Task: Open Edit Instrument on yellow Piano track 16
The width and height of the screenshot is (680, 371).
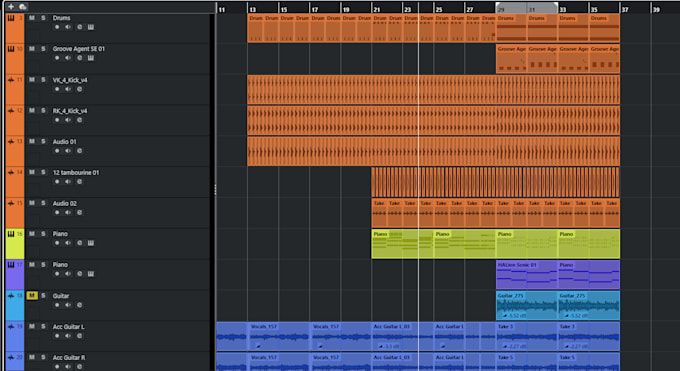Action: point(91,243)
